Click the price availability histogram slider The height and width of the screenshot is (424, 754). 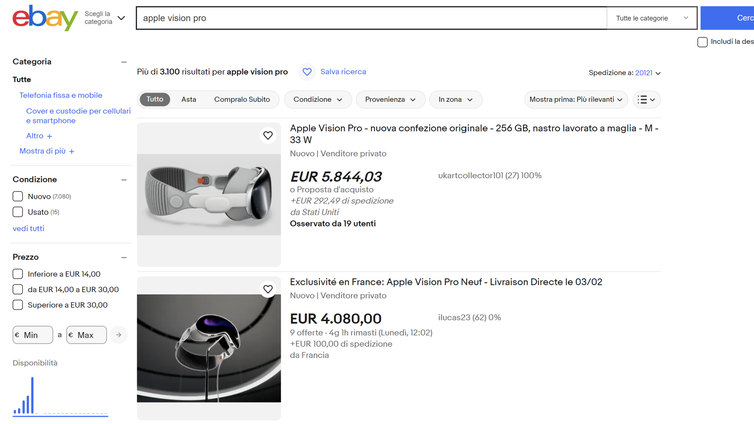pyautogui.click(x=60, y=395)
